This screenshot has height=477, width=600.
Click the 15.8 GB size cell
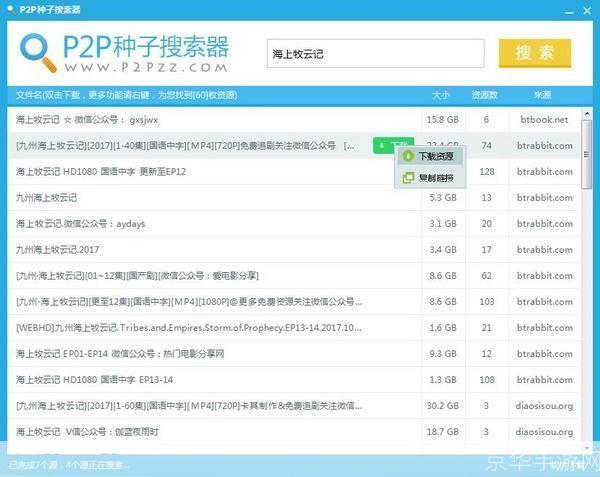tap(443, 120)
